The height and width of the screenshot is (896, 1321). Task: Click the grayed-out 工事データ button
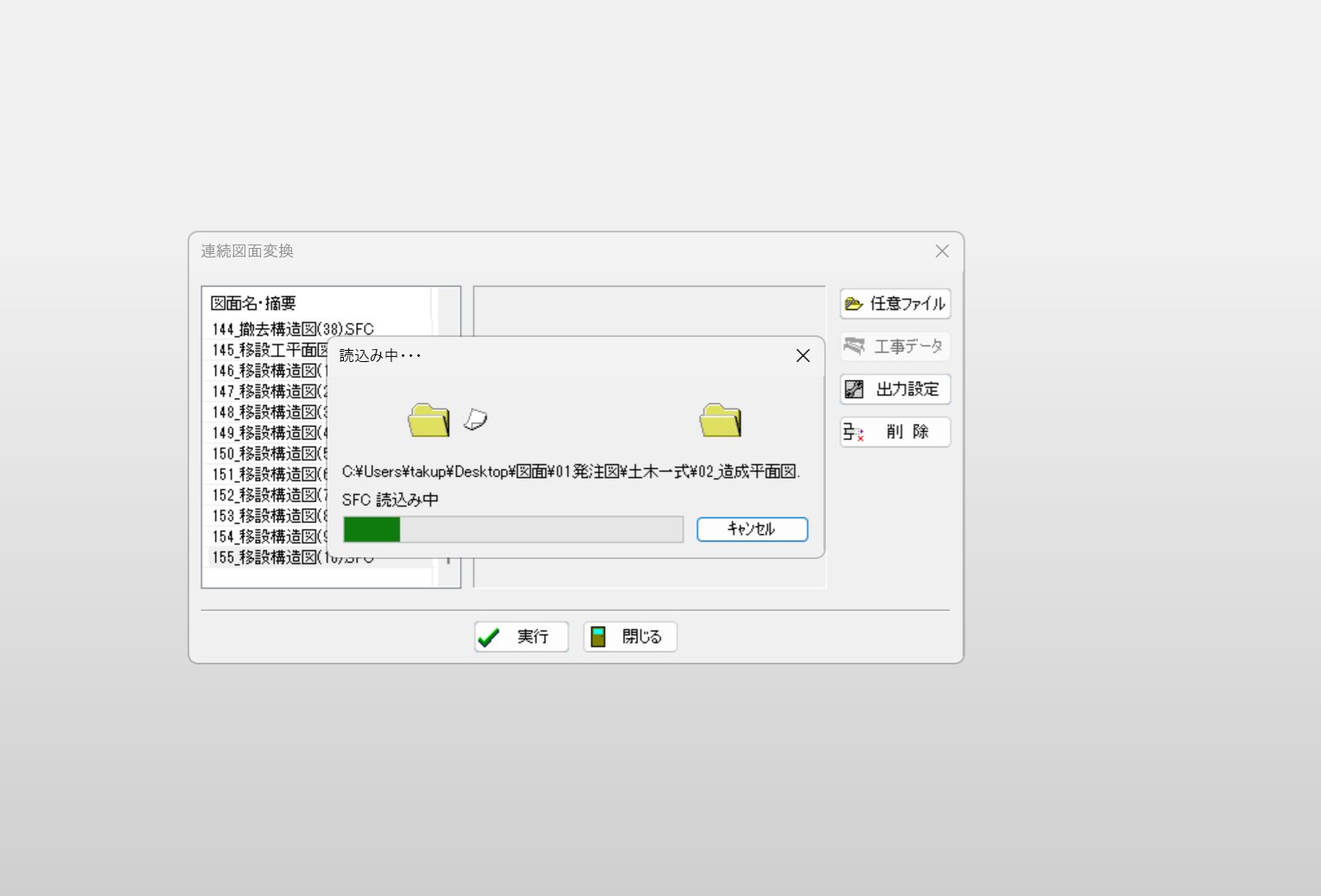point(895,346)
